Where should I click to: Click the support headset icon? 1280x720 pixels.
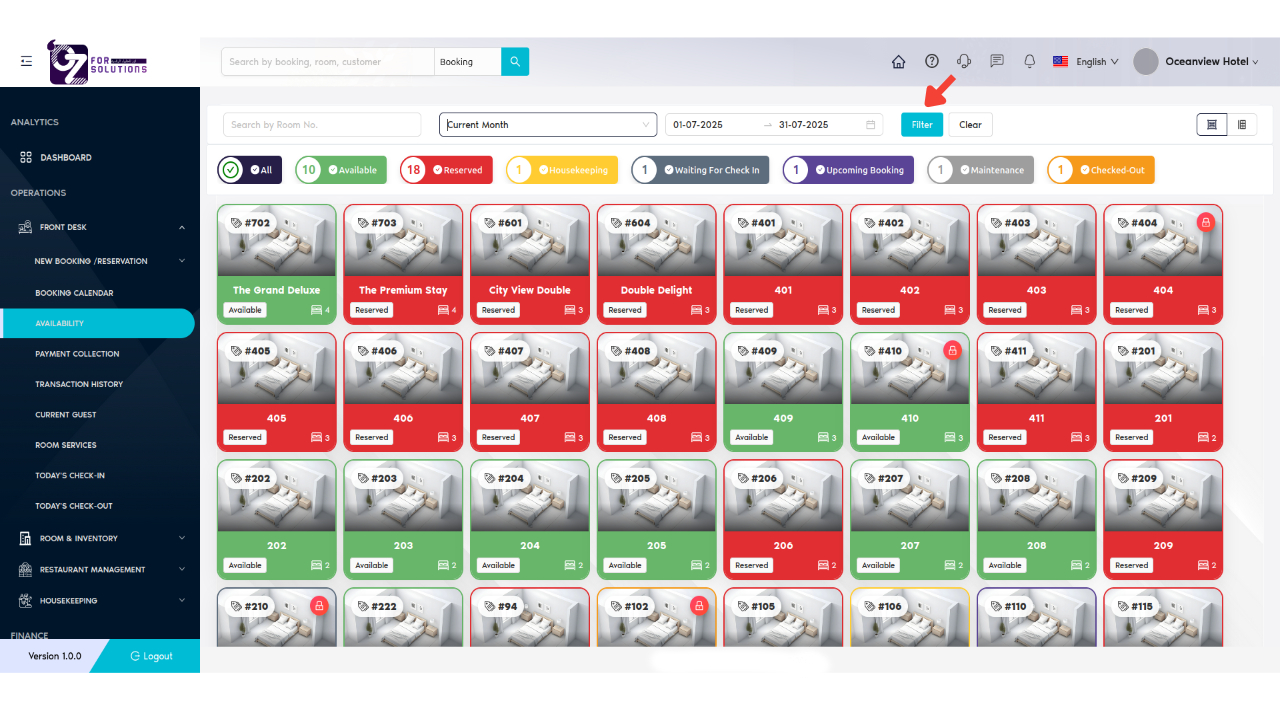(x=964, y=62)
